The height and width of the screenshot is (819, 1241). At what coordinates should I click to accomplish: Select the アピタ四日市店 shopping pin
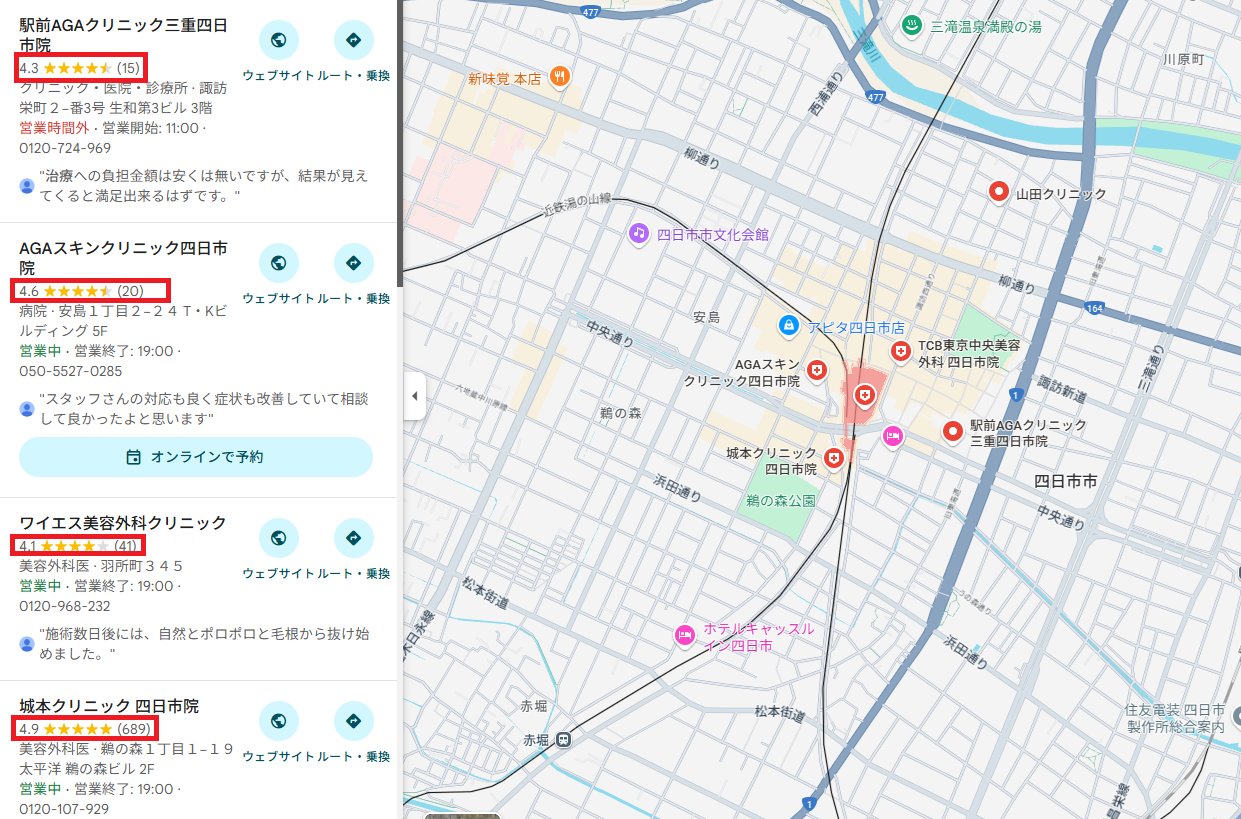[x=789, y=325]
